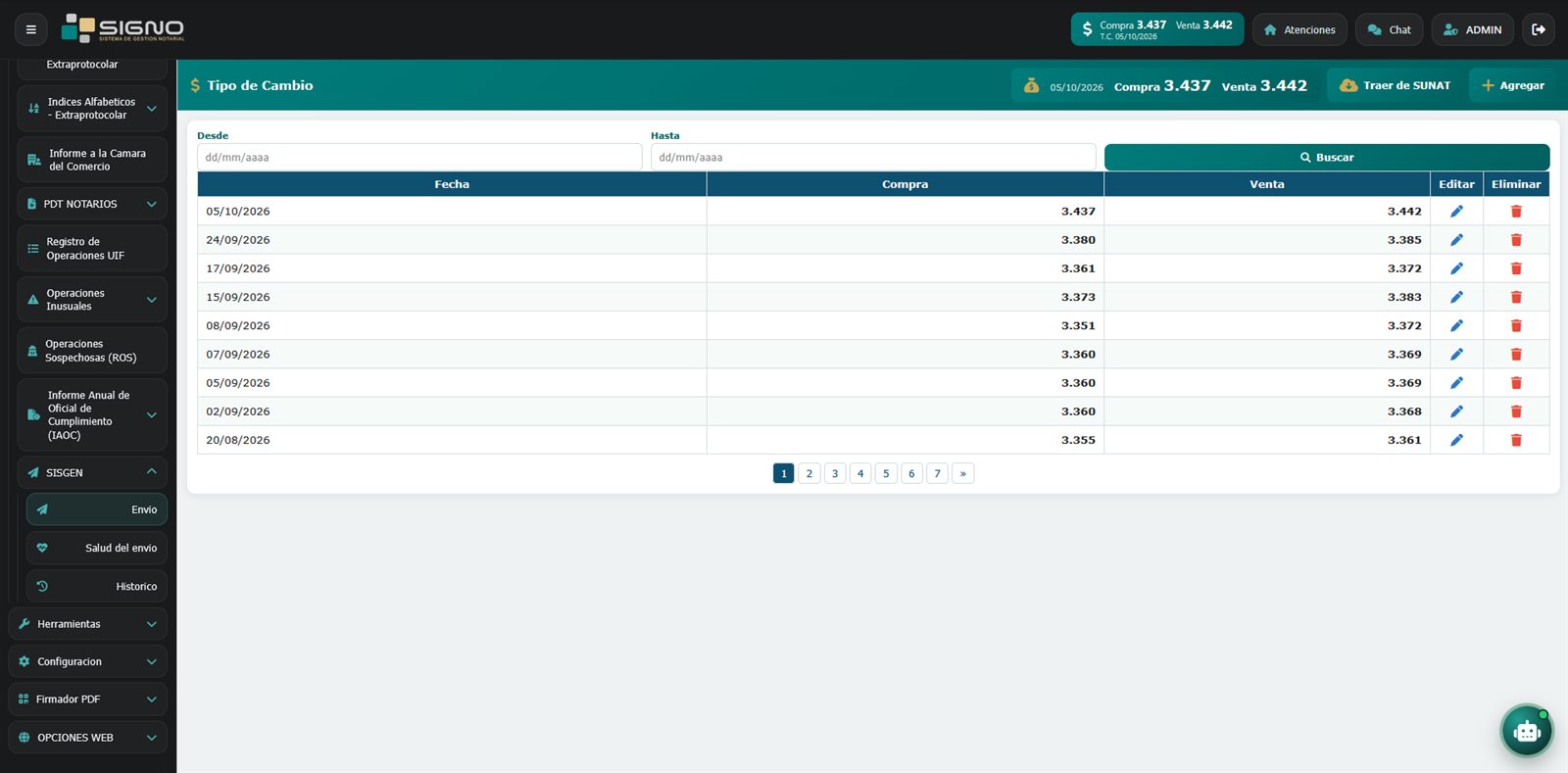Click the logout icon in top bar

pos(1539,29)
